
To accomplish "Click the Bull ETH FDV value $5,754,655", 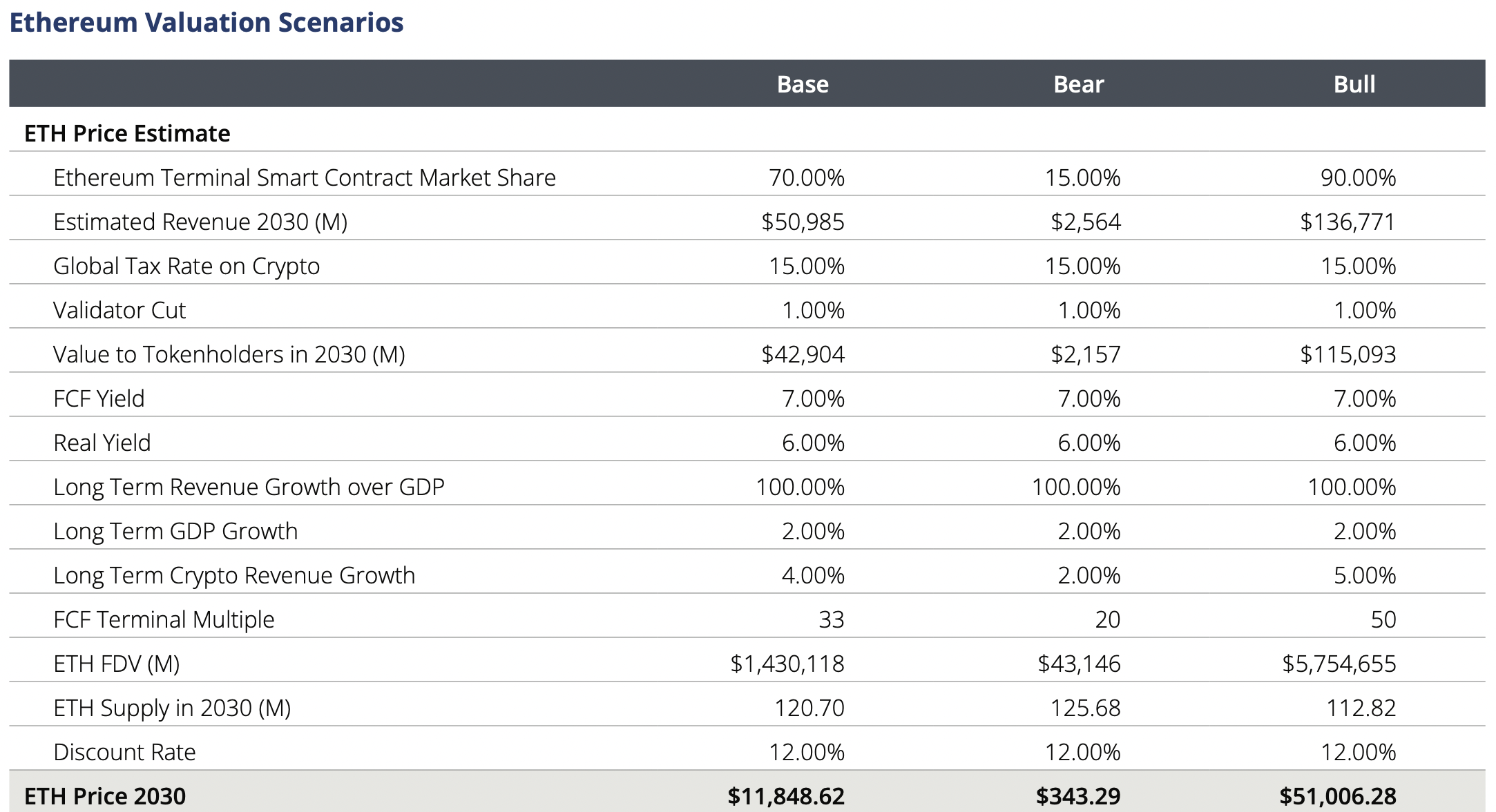I will click(1339, 664).
